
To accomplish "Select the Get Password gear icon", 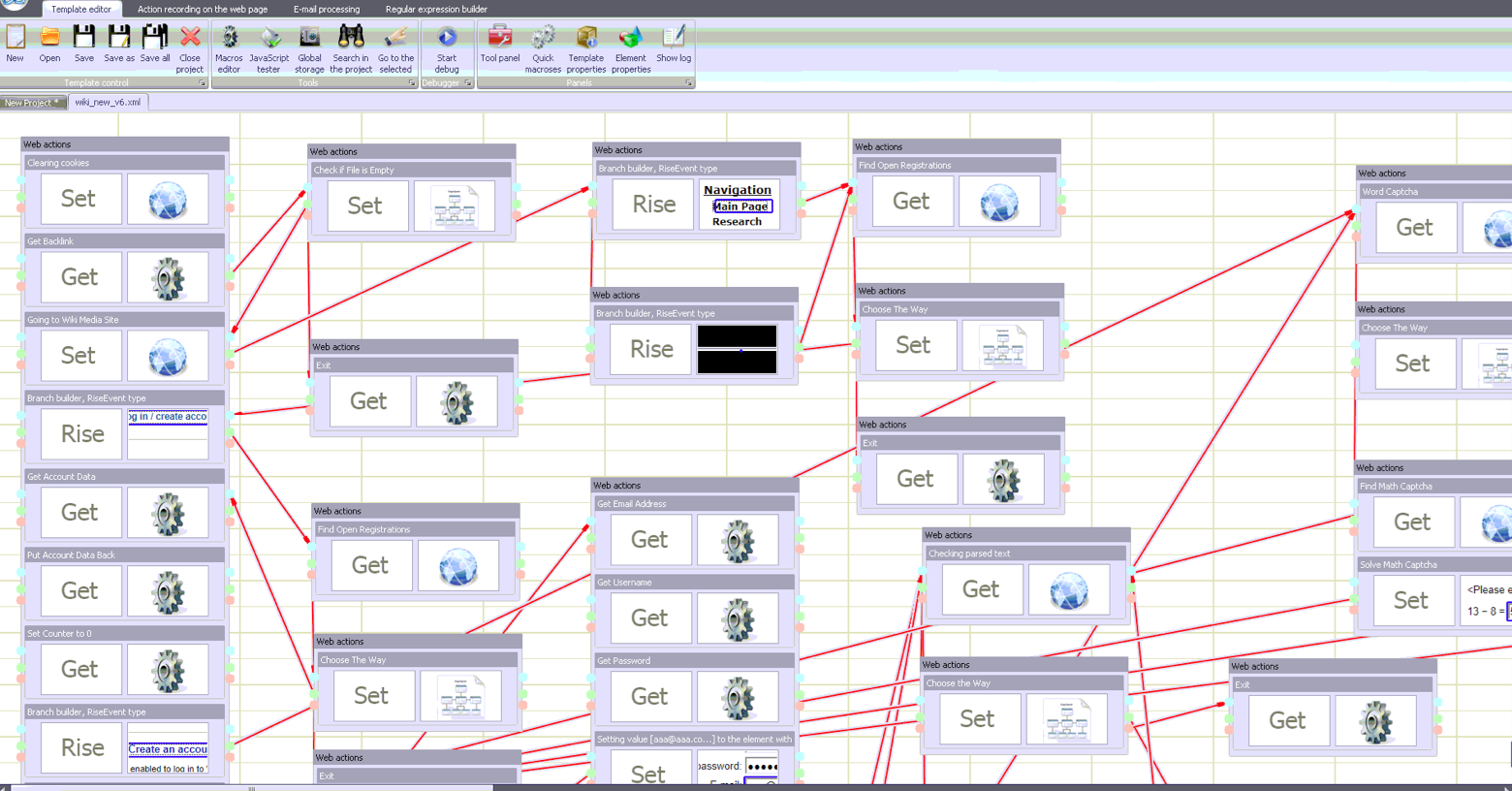I will pos(738,698).
